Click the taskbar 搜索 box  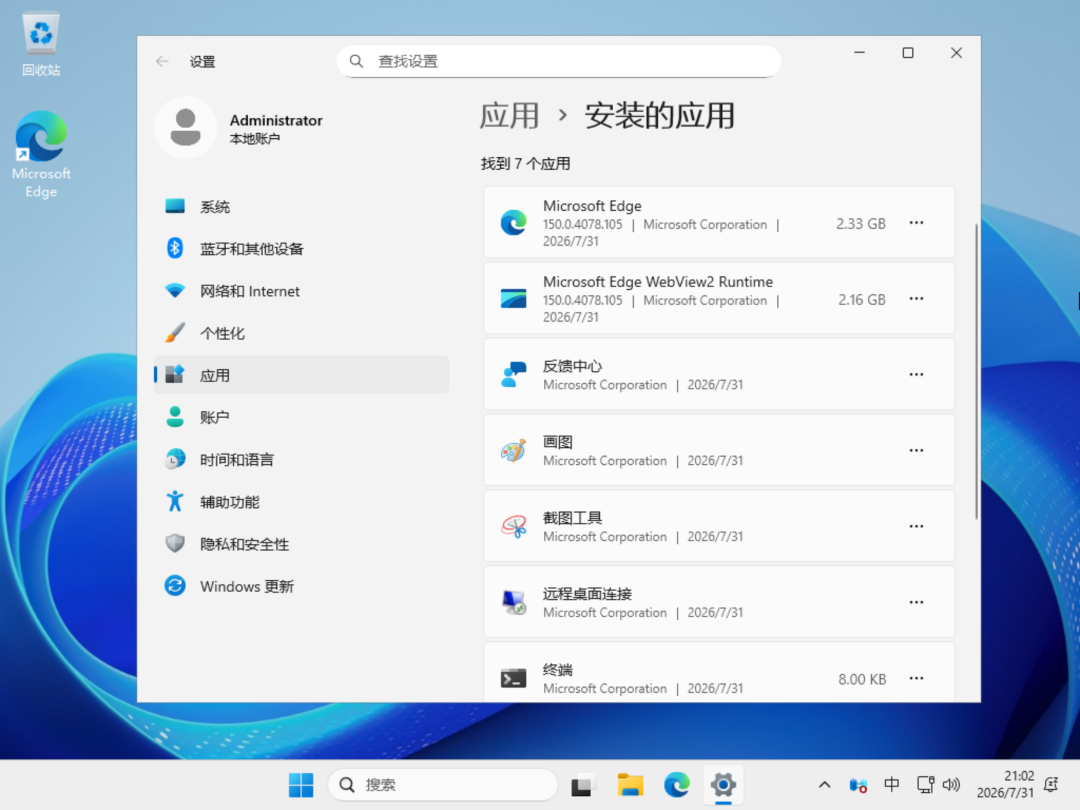pos(443,785)
